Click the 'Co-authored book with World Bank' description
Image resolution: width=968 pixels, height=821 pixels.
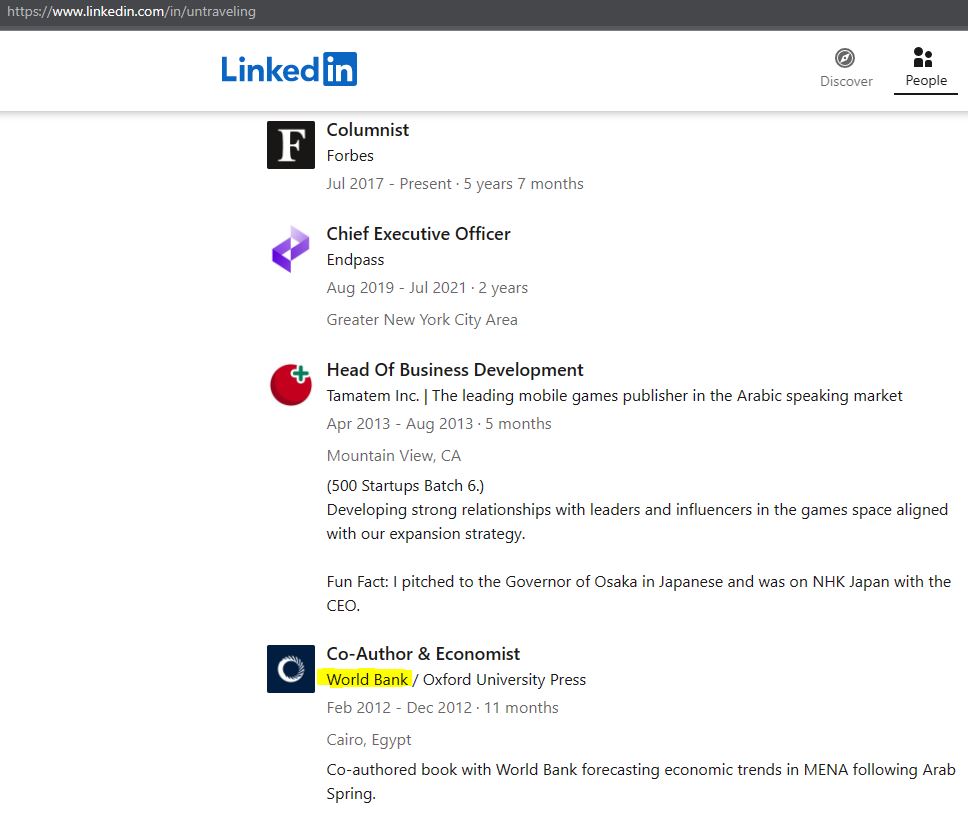pyautogui.click(x=641, y=781)
